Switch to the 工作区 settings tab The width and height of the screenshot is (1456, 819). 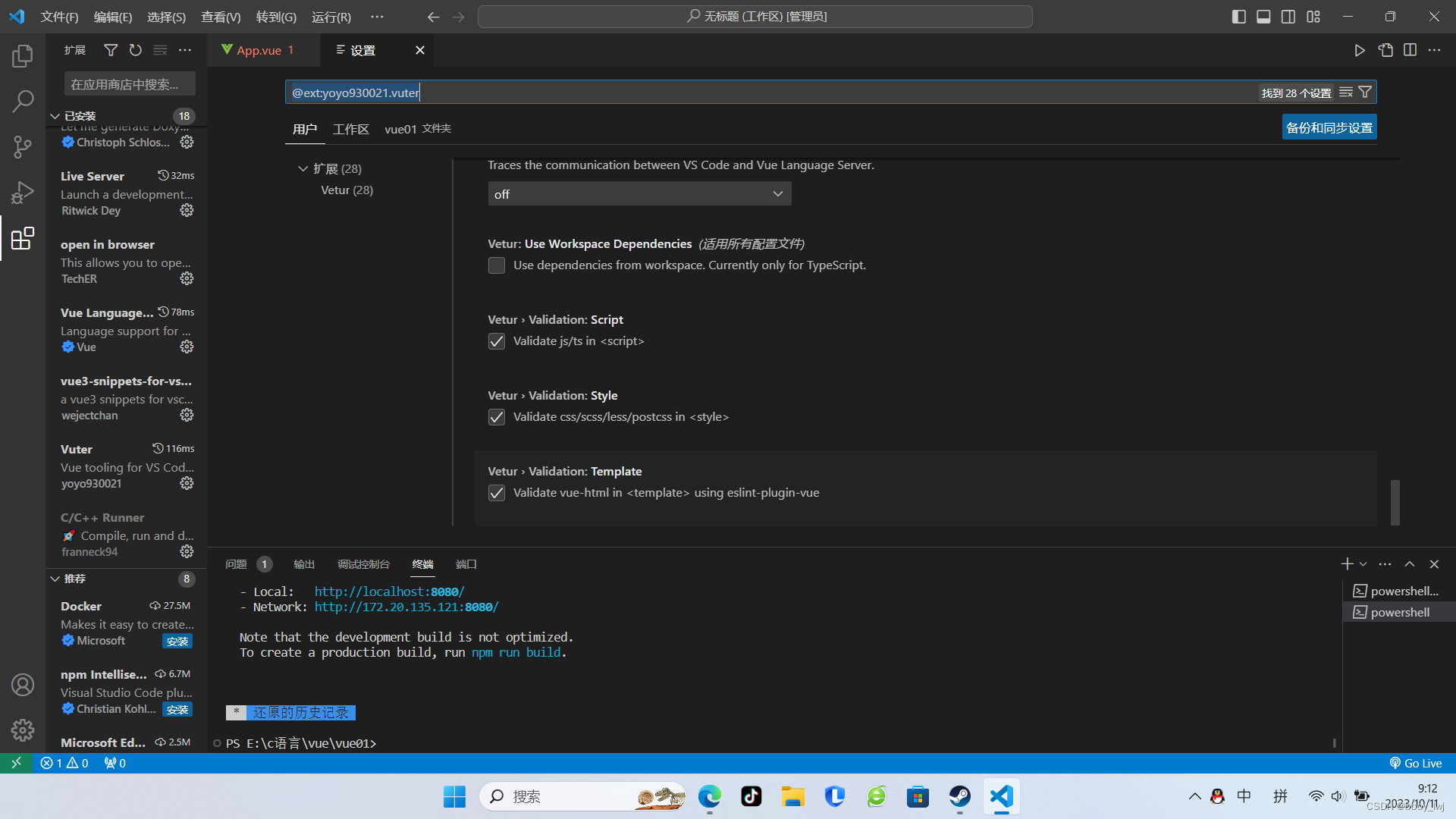pos(350,129)
